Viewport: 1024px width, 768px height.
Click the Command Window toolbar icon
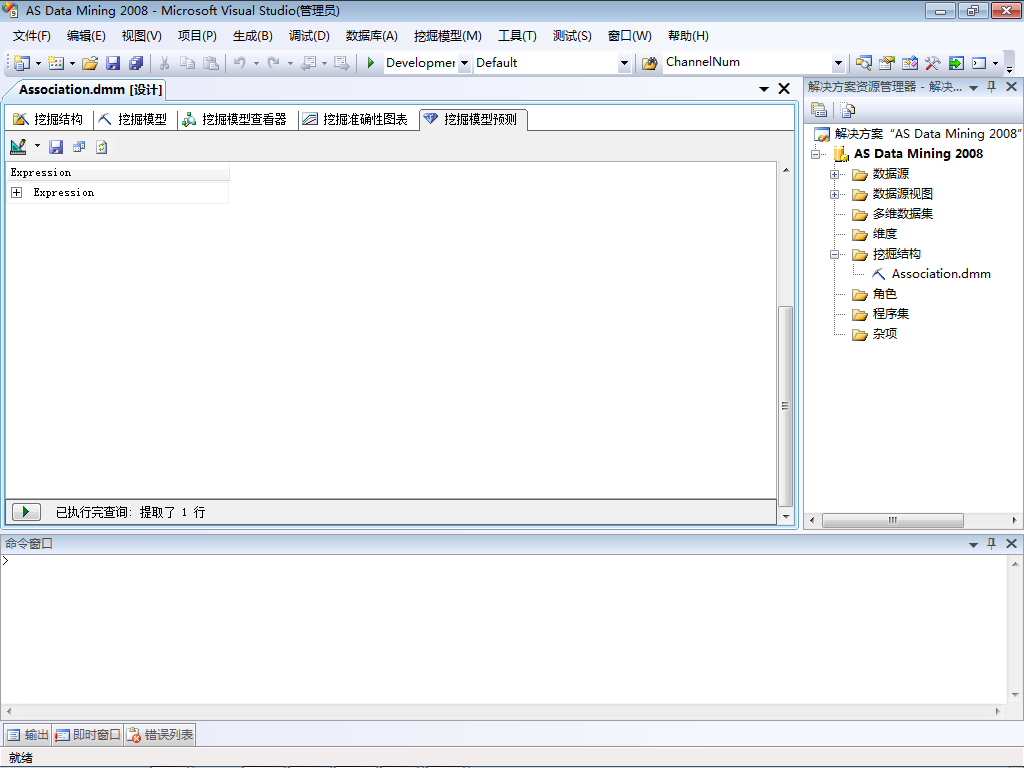pyautogui.click(x=979, y=63)
